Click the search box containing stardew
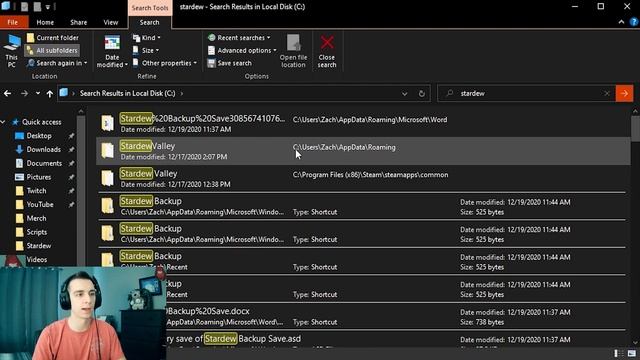Viewport: 640px width, 360px height. coord(526,93)
